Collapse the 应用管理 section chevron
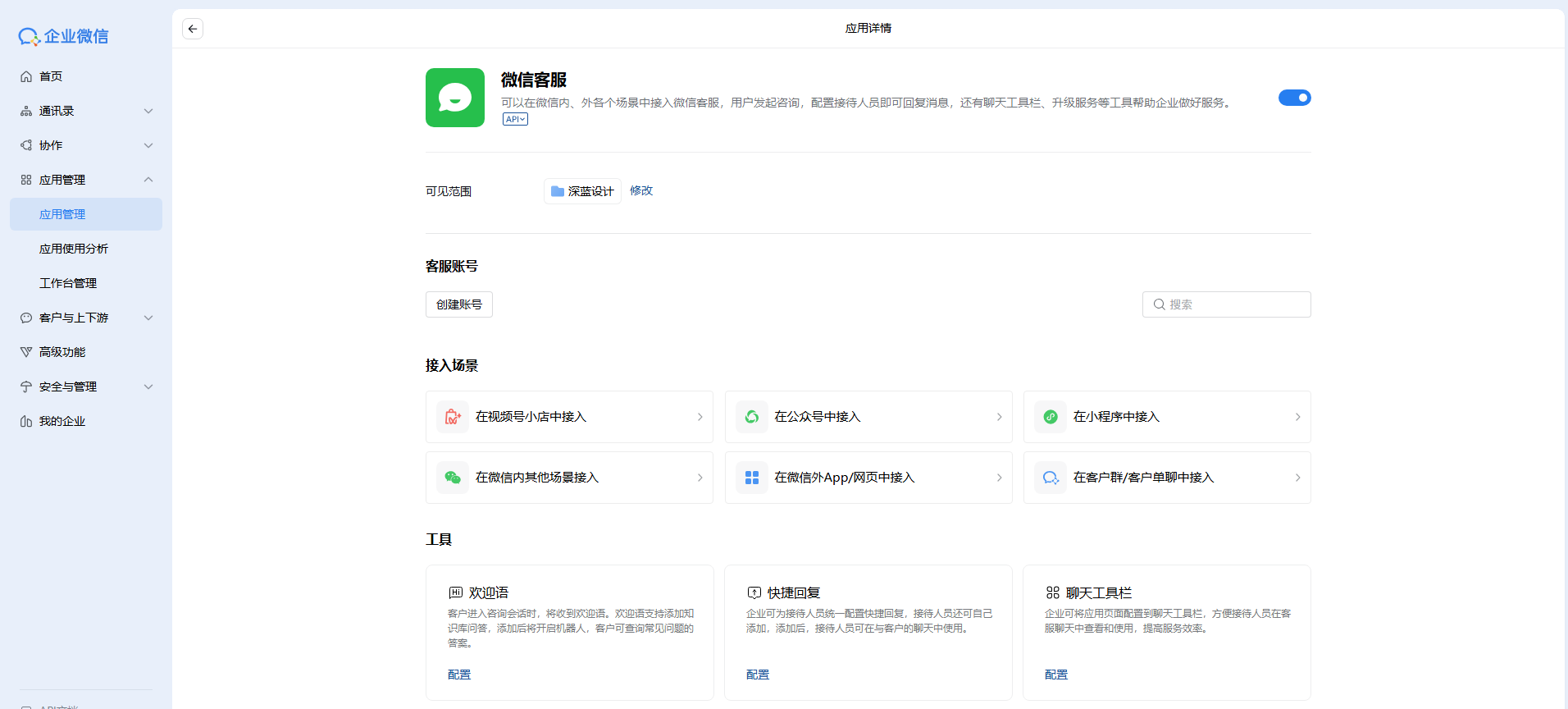The height and width of the screenshot is (709, 1568). (148, 180)
